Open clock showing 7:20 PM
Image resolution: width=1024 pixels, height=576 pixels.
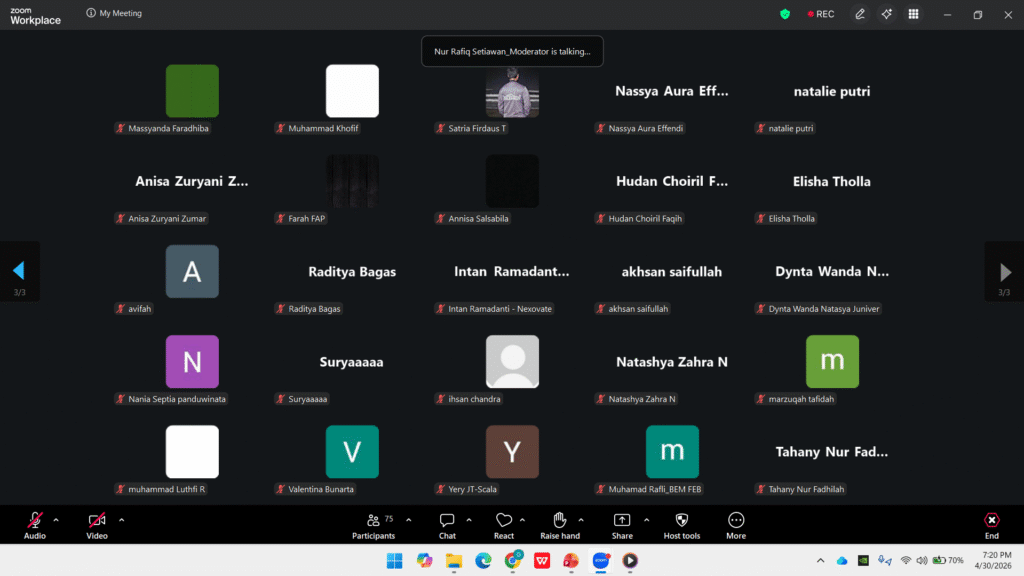(x=993, y=560)
